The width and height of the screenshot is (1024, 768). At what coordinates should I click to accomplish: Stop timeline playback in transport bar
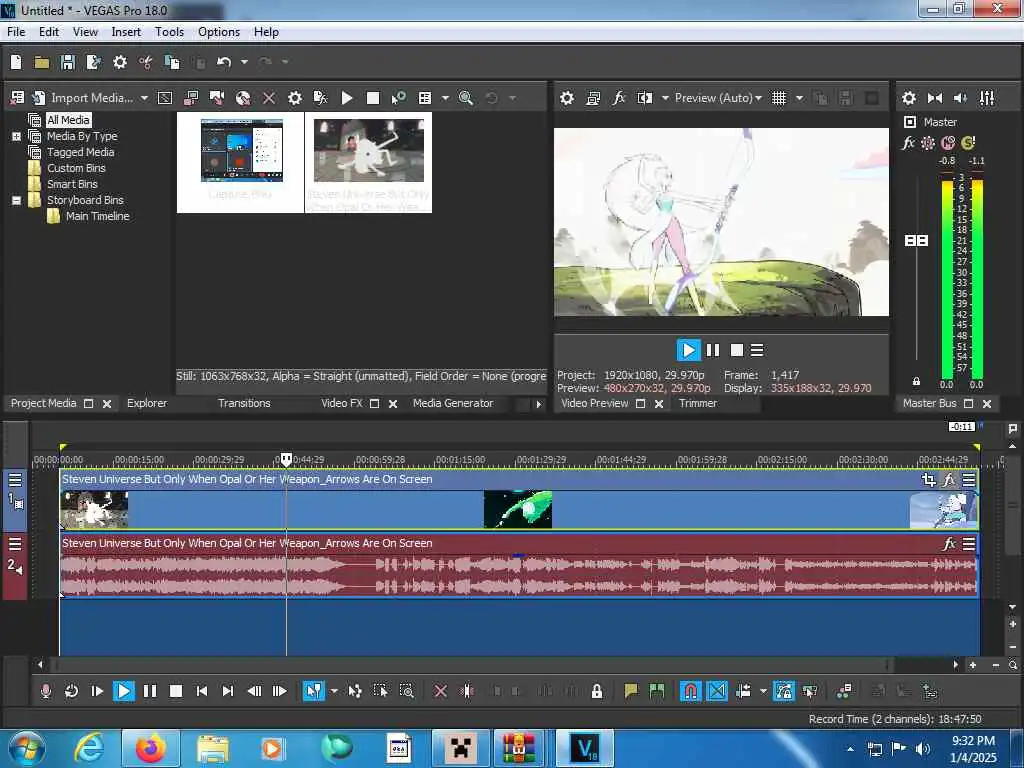[176, 691]
